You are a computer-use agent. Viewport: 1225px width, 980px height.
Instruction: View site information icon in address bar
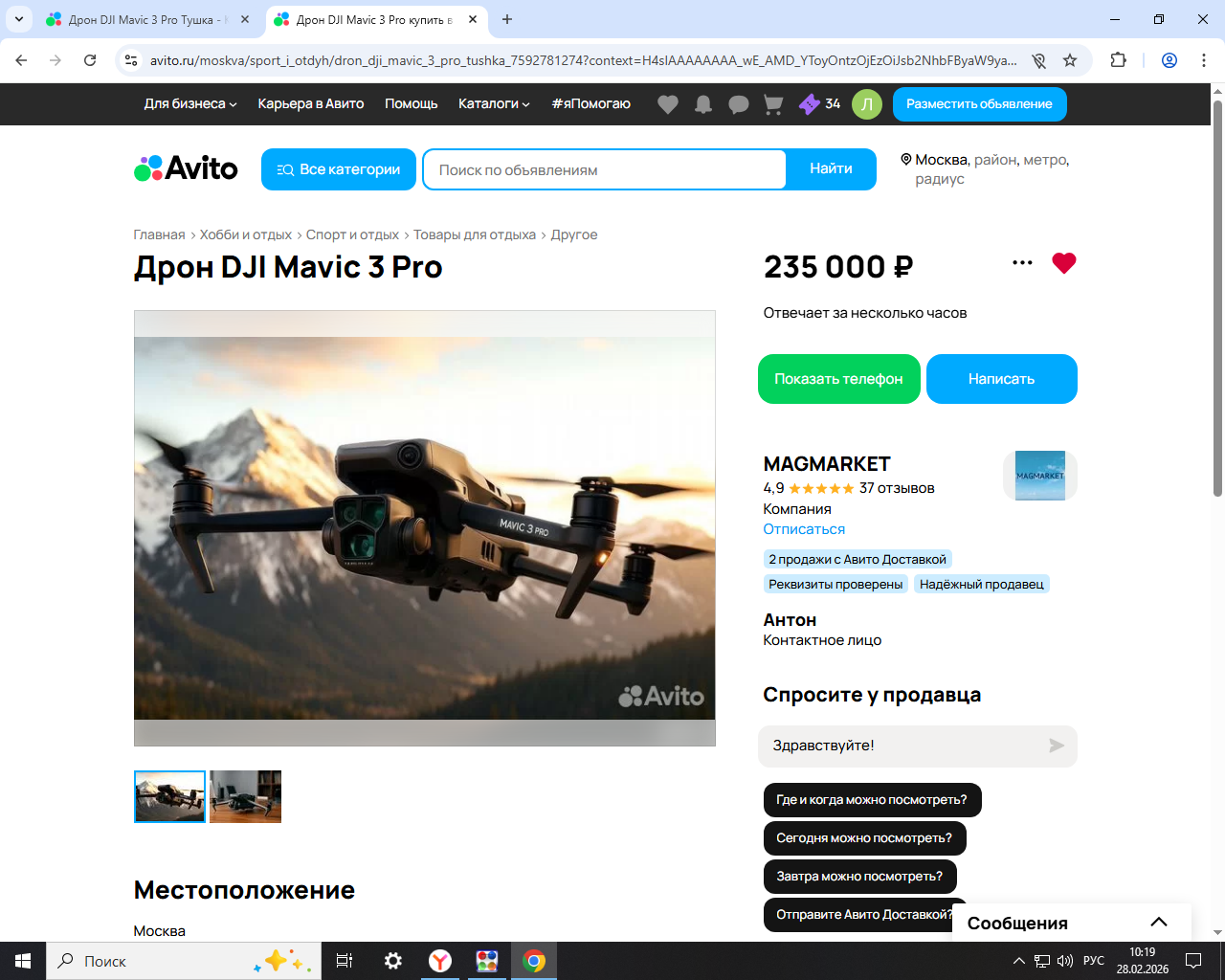click(x=132, y=60)
